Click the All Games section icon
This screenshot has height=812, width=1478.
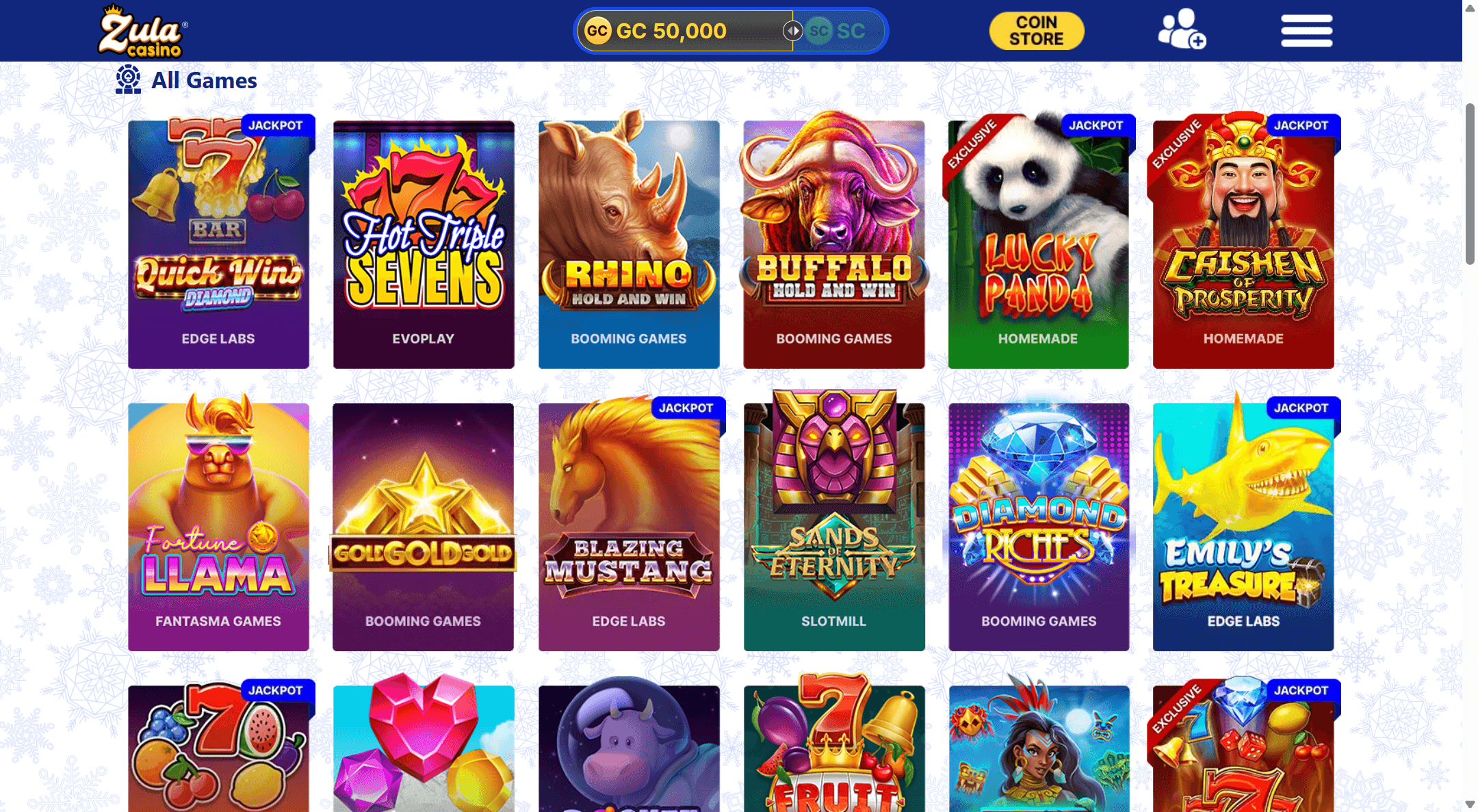(128, 79)
